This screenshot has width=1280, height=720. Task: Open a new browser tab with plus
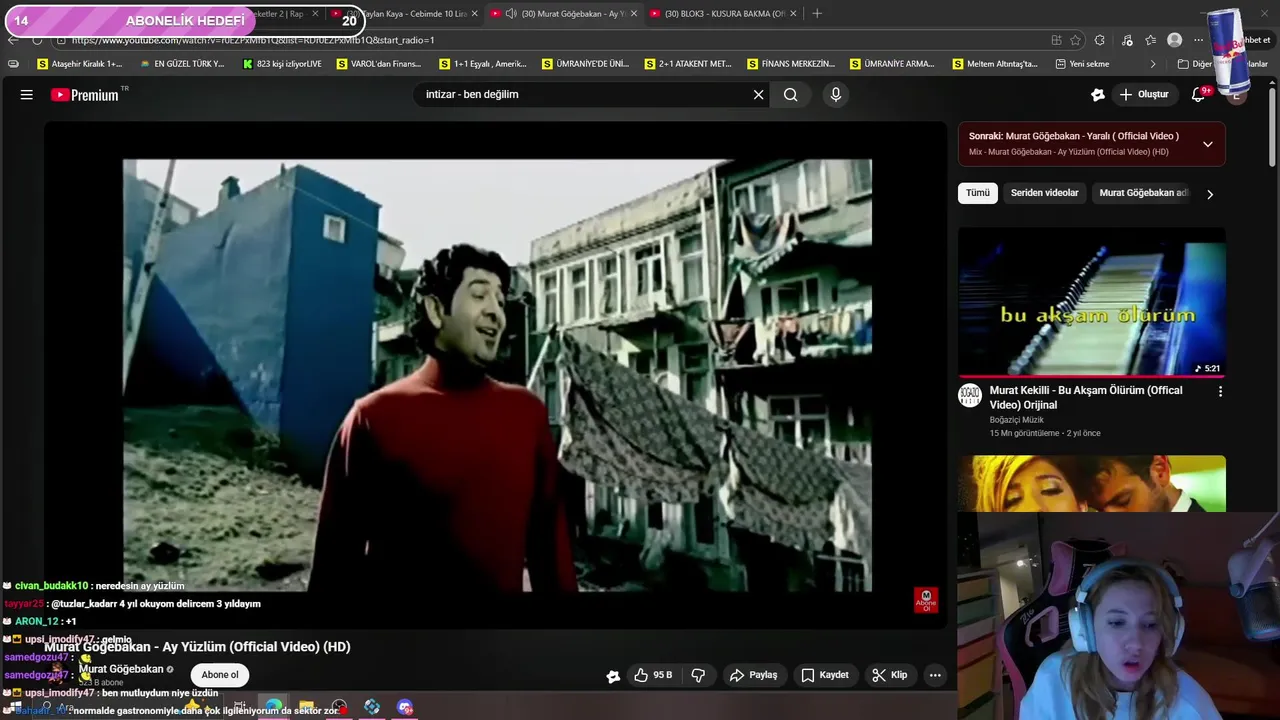(817, 13)
